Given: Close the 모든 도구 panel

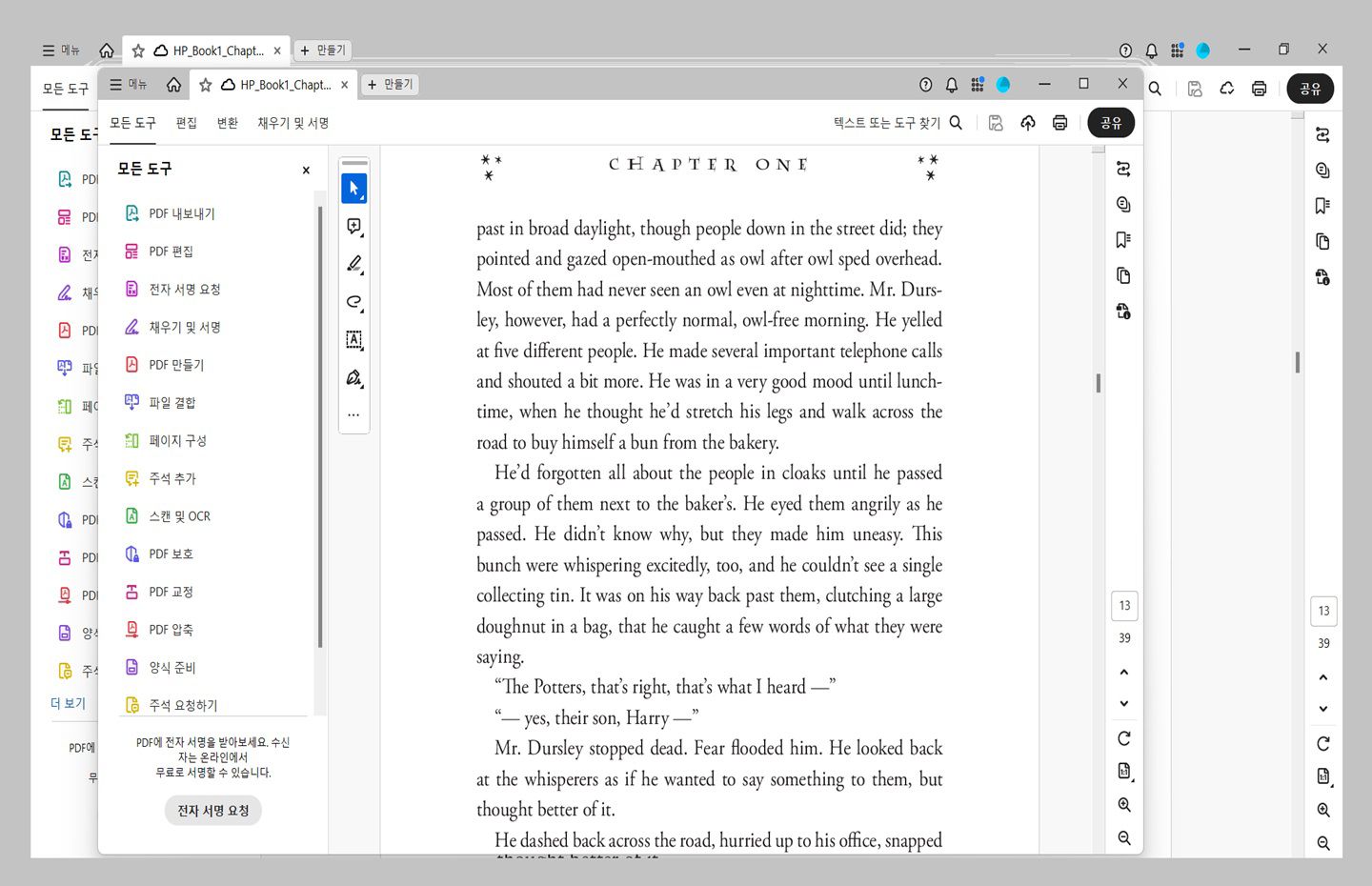Looking at the screenshot, I should pos(306,171).
